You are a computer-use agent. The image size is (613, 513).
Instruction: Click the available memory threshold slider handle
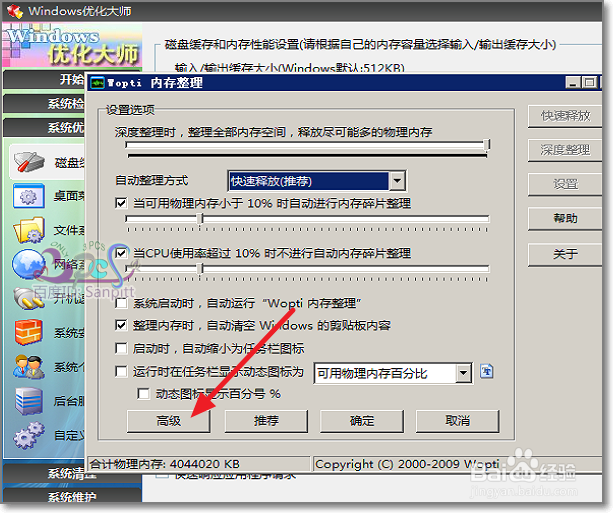click(201, 218)
